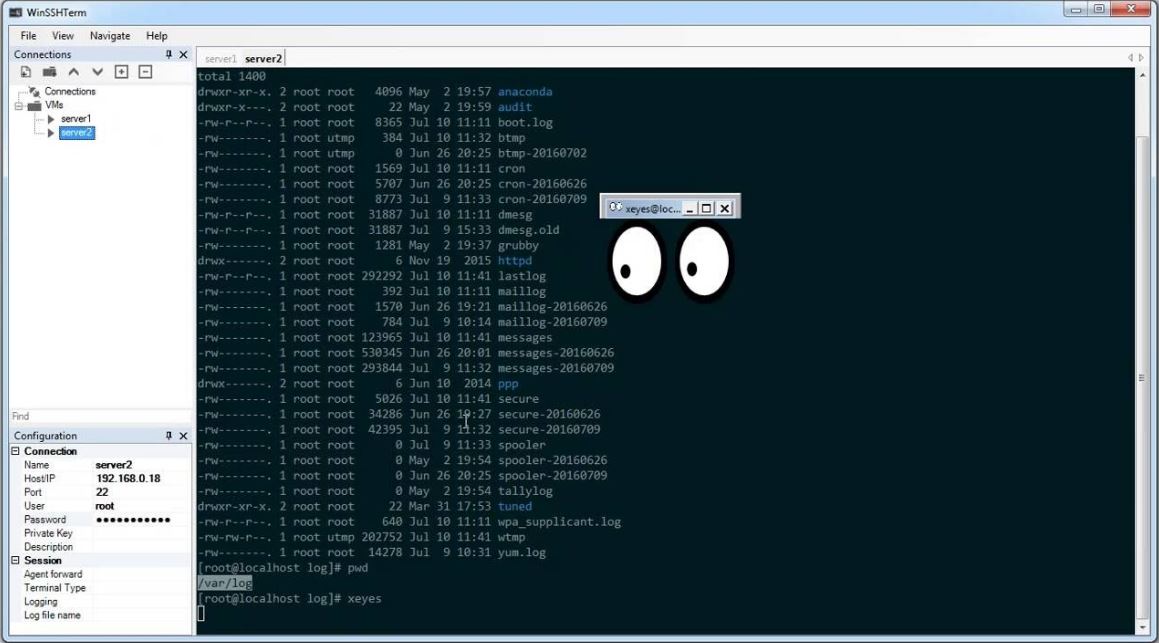Pin the Connections panel
1159x643 pixels.
[x=169, y=54]
